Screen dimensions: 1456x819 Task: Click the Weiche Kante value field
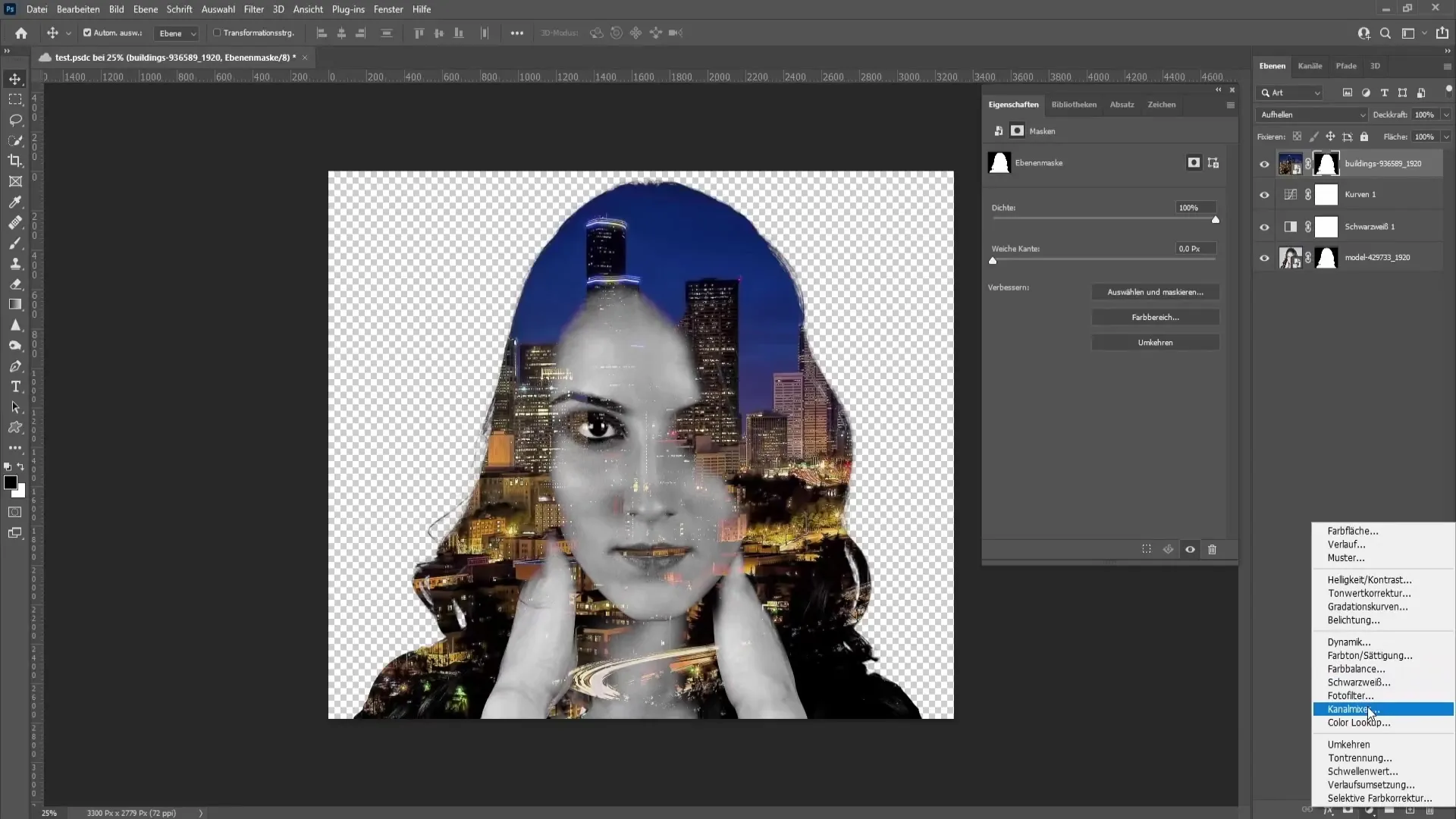[x=1196, y=249]
